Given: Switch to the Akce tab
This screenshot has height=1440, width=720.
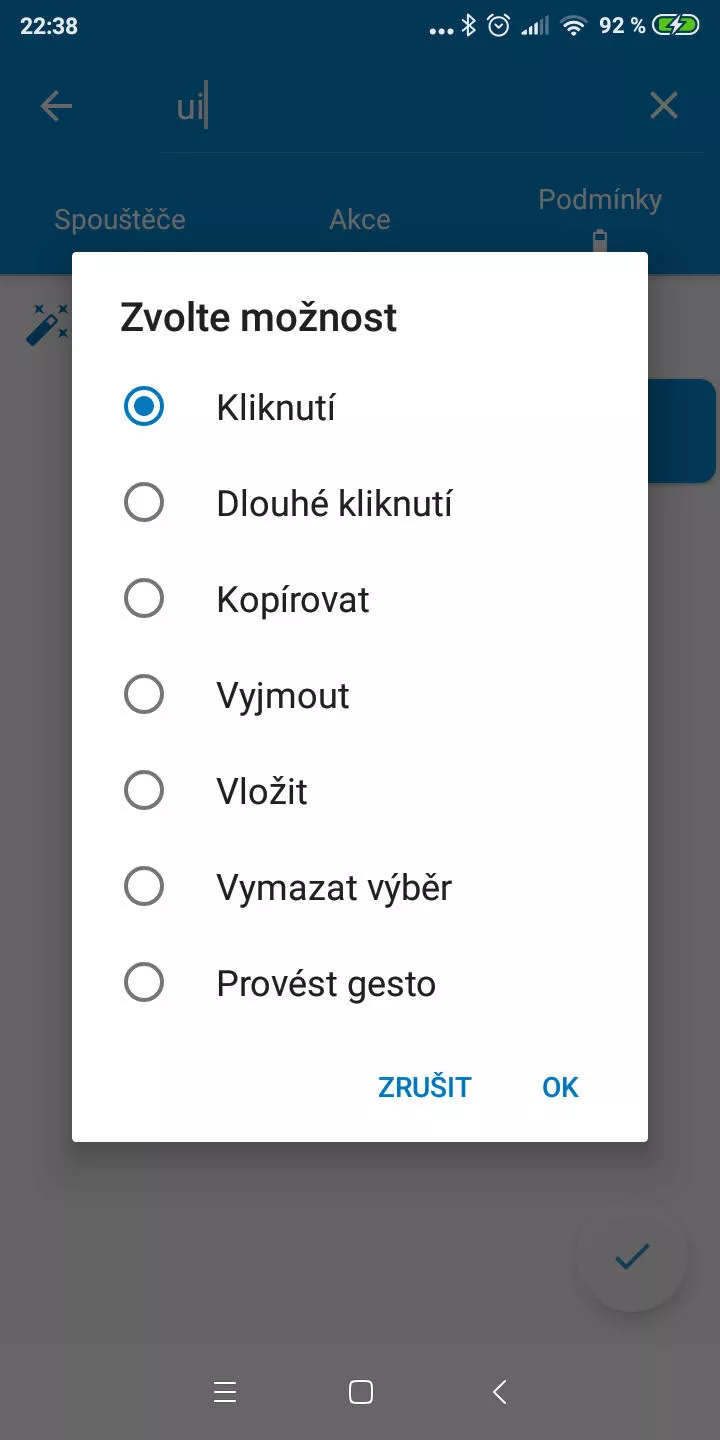Looking at the screenshot, I should pyautogui.click(x=360, y=219).
